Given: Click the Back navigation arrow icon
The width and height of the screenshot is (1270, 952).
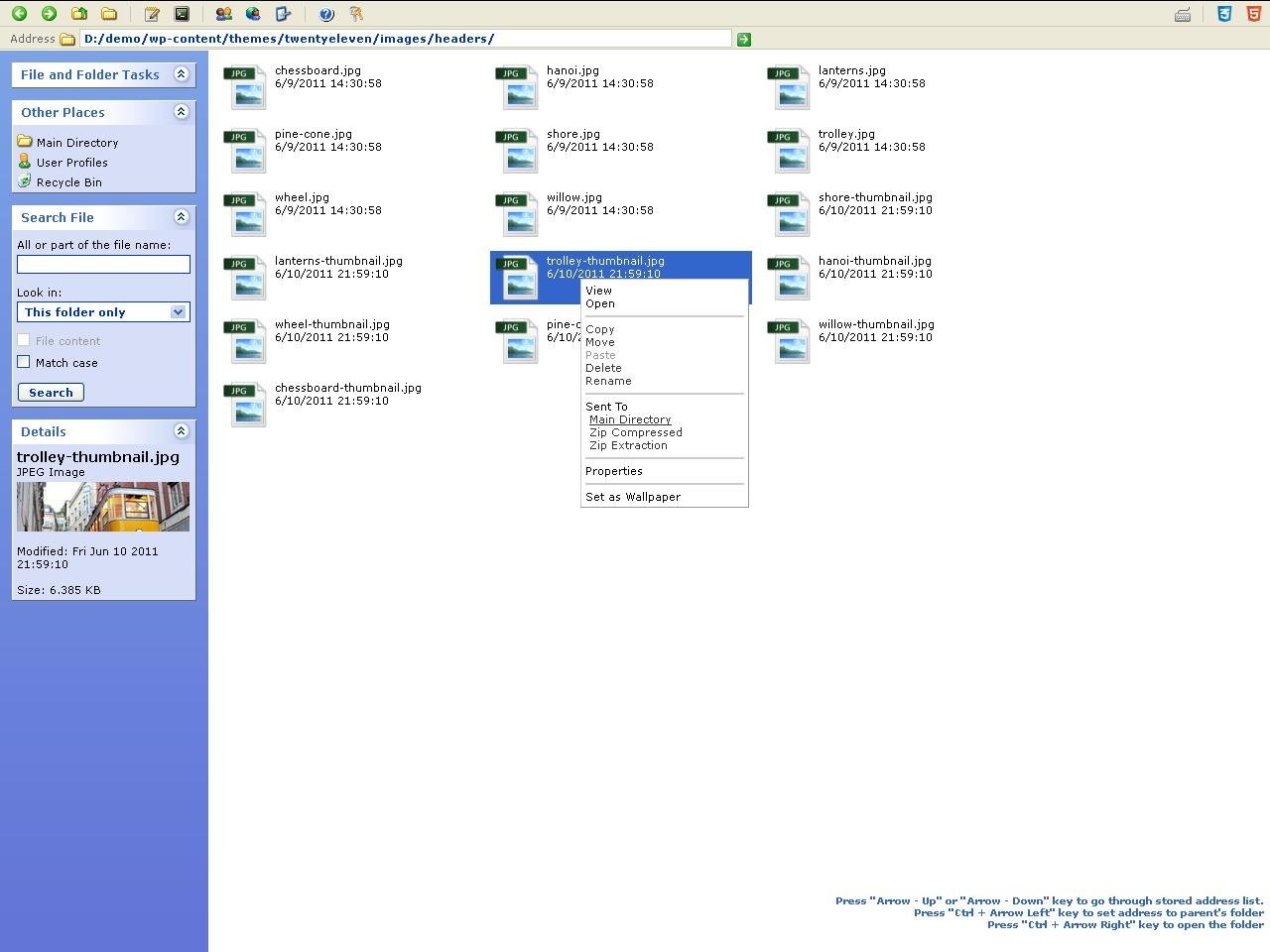Looking at the screenshot, I should (x=20, y=13).
